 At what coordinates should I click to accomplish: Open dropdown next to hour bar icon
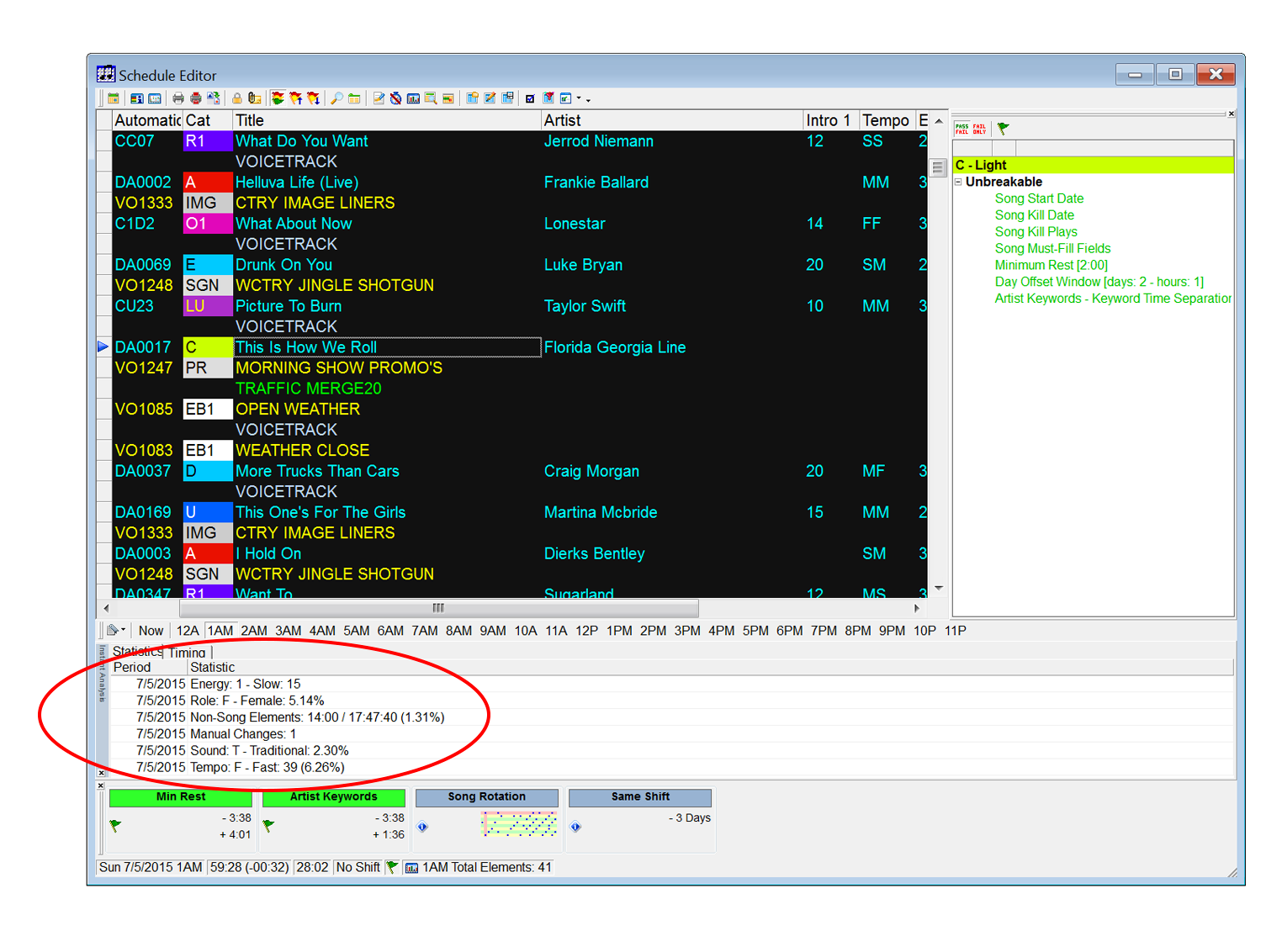coord(124,630)
